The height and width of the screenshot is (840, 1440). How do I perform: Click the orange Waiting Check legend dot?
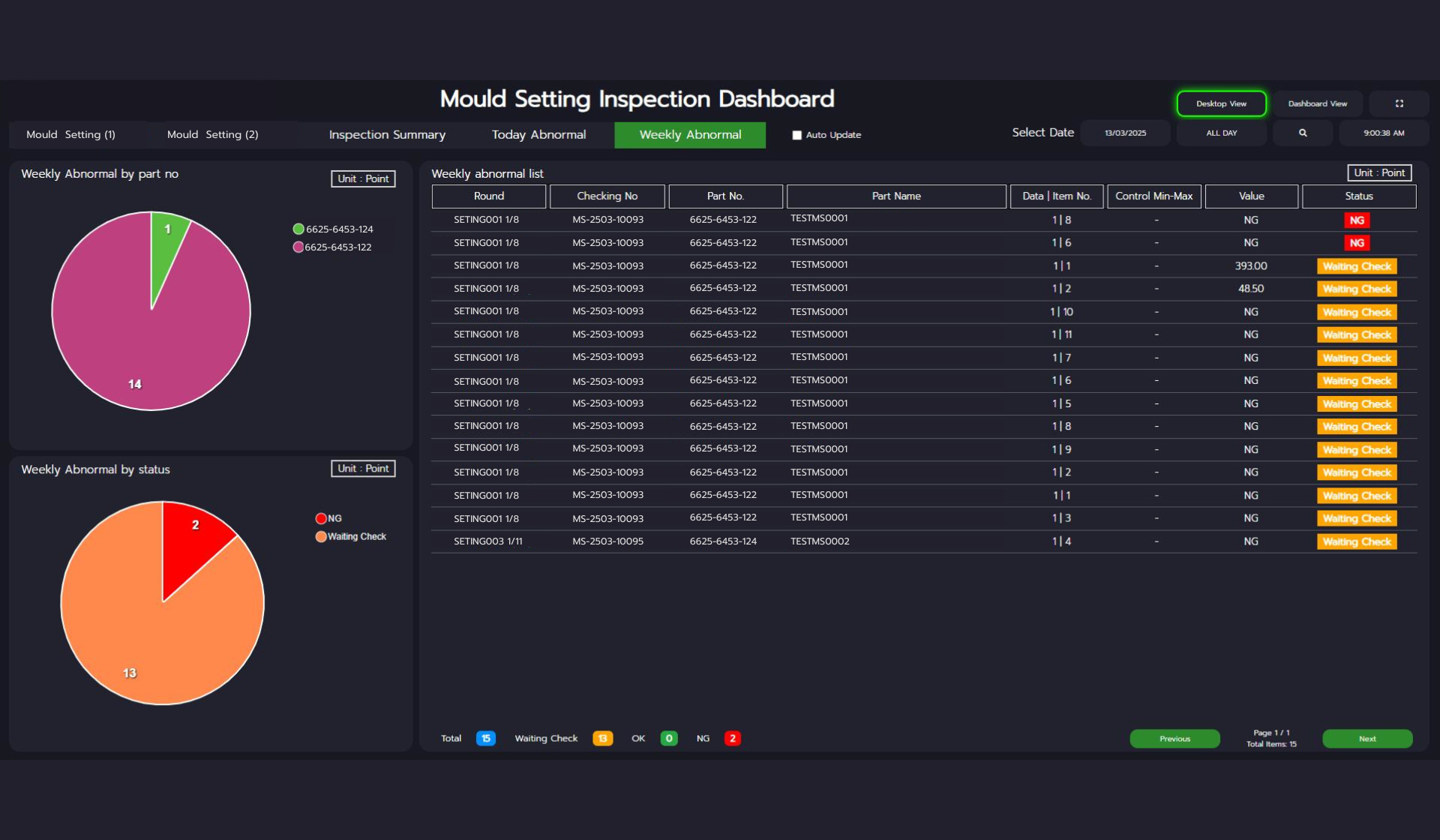coord(321,536)
